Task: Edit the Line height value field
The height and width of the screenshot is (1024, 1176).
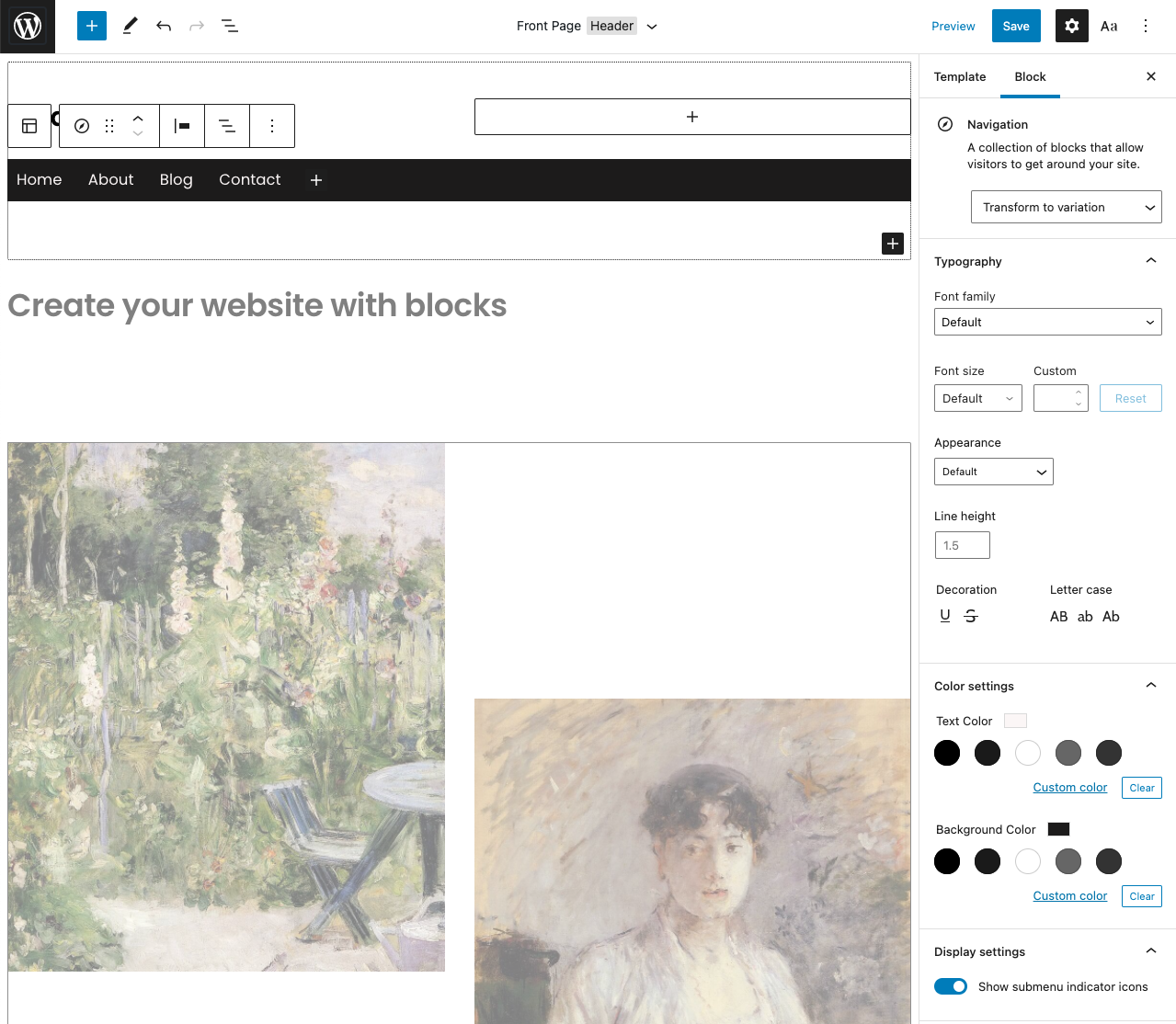Action: (x=962, y=545)
